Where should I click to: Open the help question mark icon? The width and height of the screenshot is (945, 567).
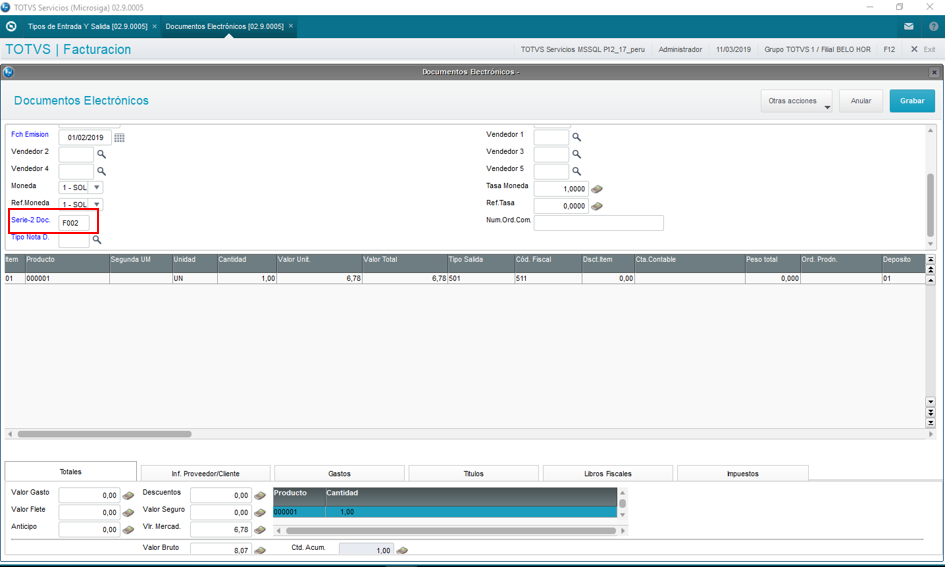tap(934, 27)
